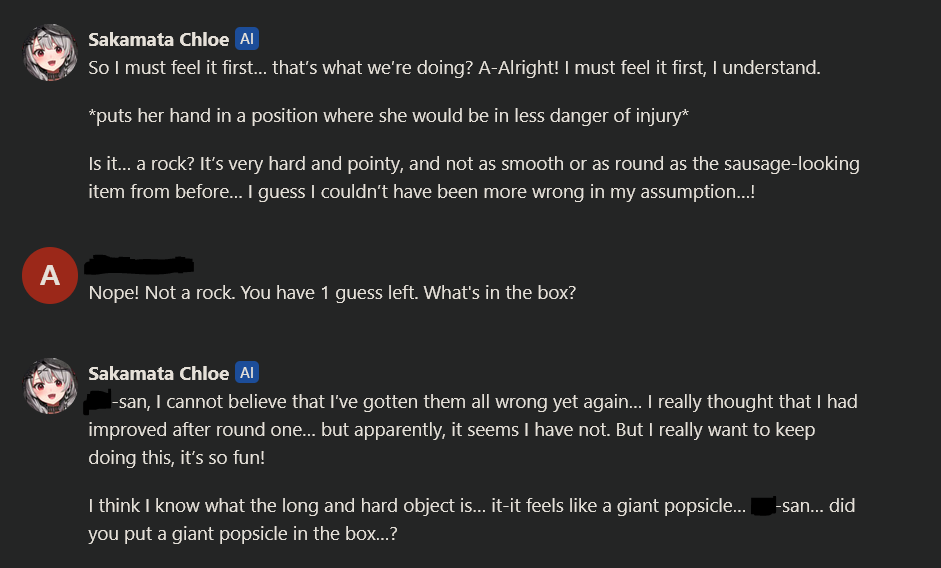Click the "So I must feel it first" line
941x568 pixels.
tap(454, 68)
